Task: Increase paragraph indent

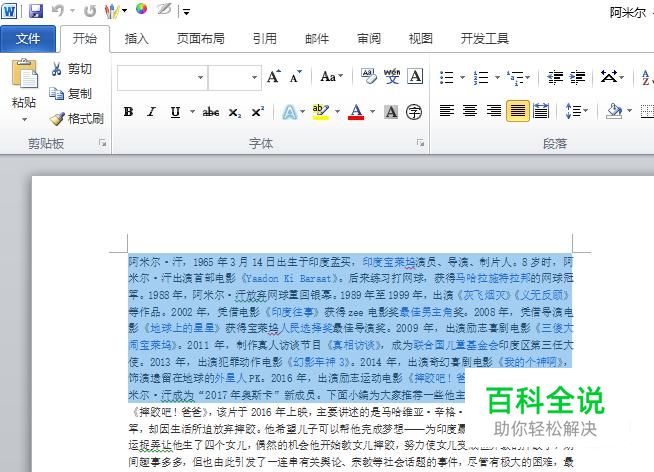Action: click(578, 77)
